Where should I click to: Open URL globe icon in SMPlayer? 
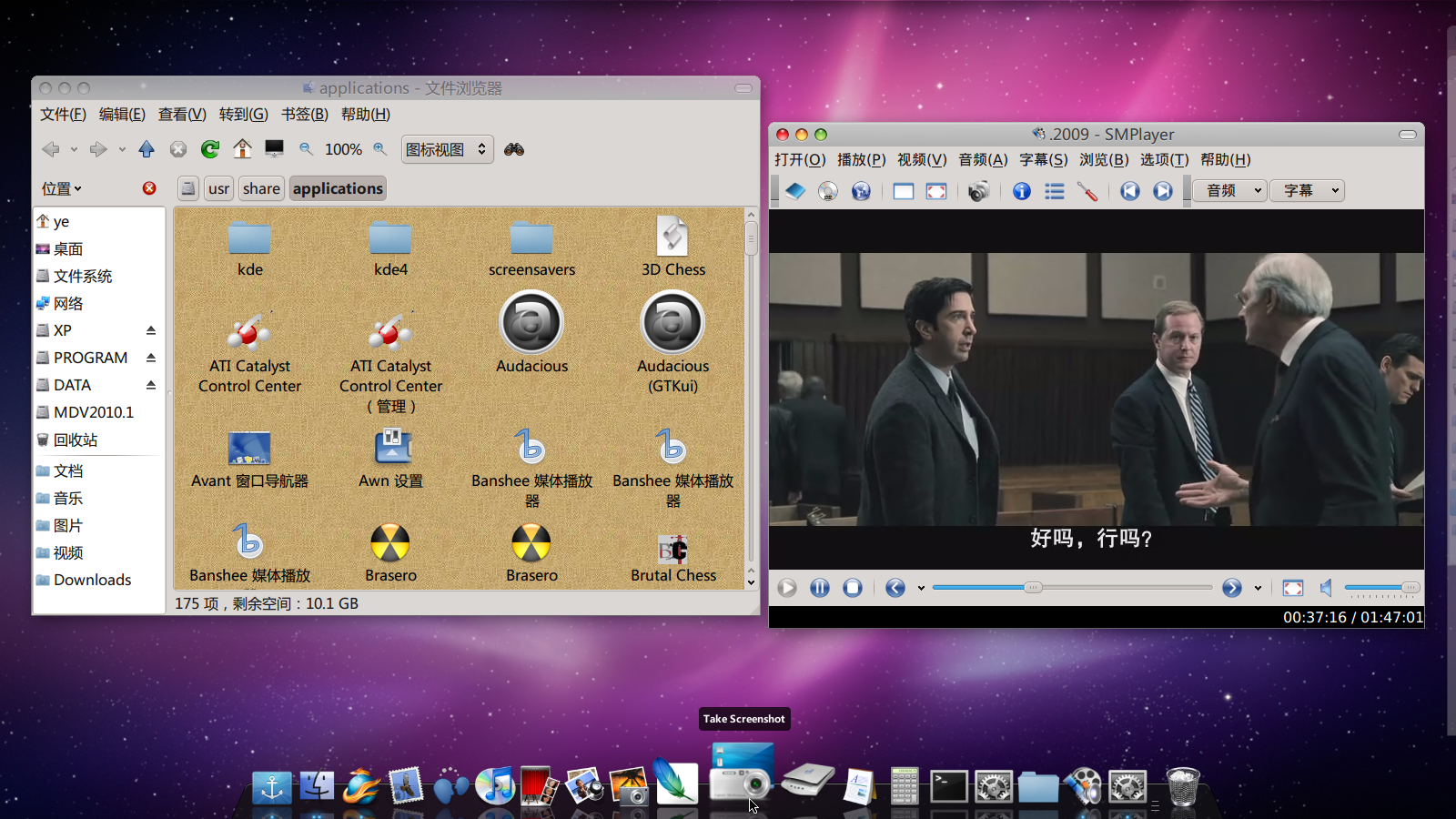pyautogui.click(x=861, y=191)
